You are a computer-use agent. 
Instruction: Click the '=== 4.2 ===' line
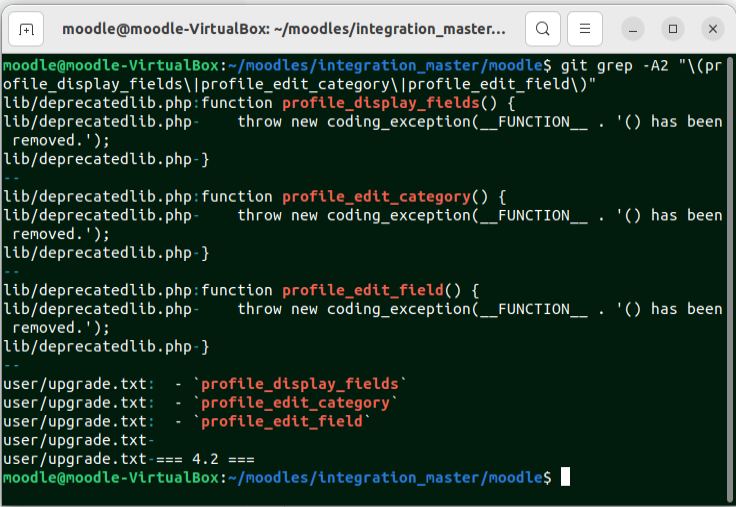129,459
